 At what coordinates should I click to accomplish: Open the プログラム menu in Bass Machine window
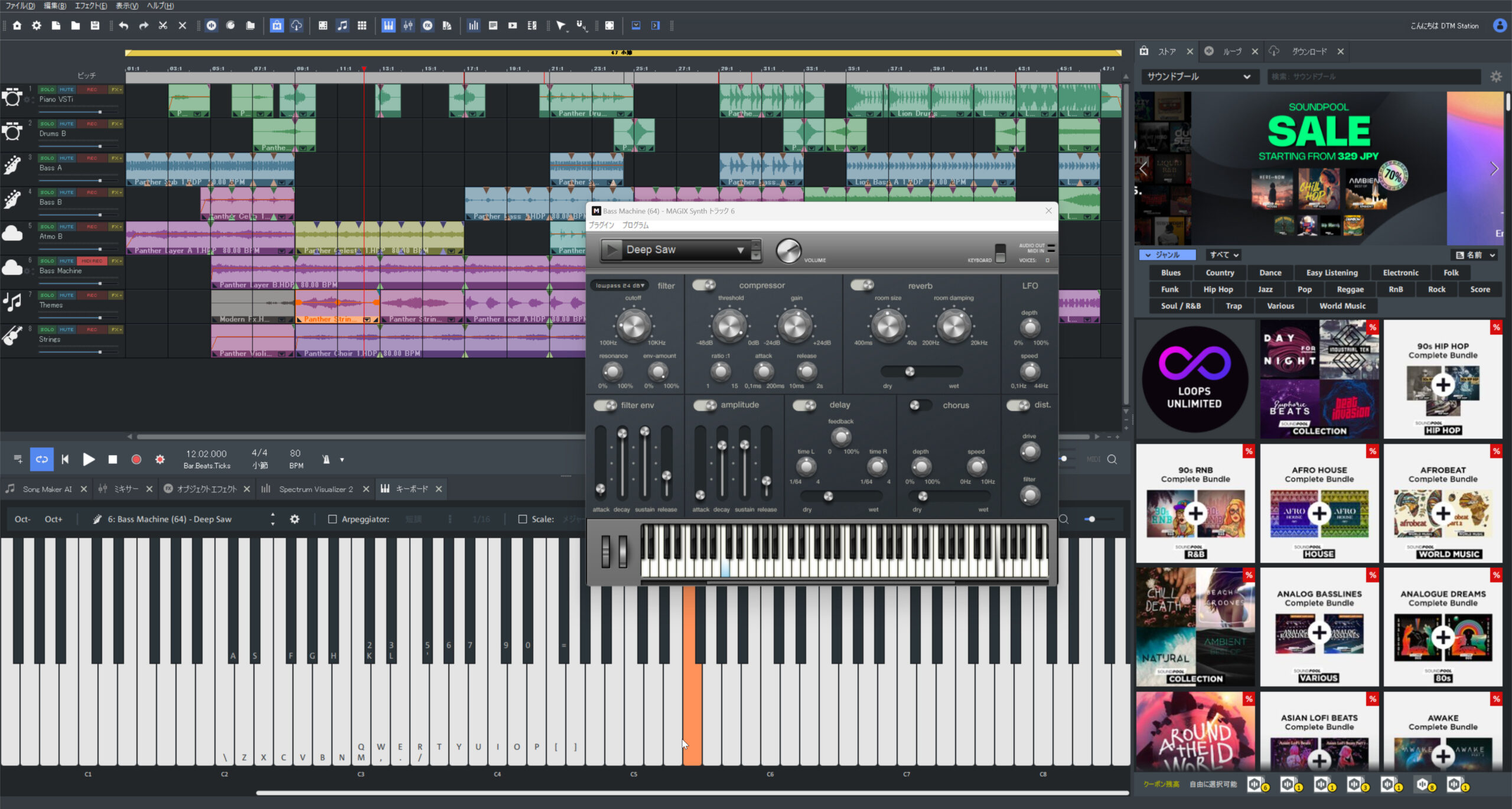pyautogui.click(x=635, y=225)
